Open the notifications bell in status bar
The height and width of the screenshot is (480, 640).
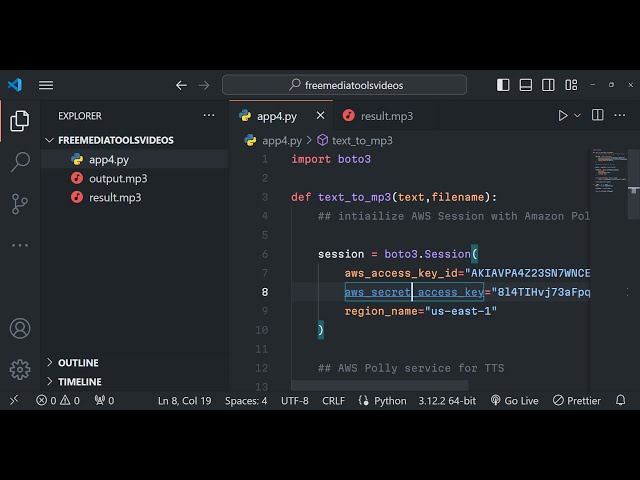pos(620,400)
